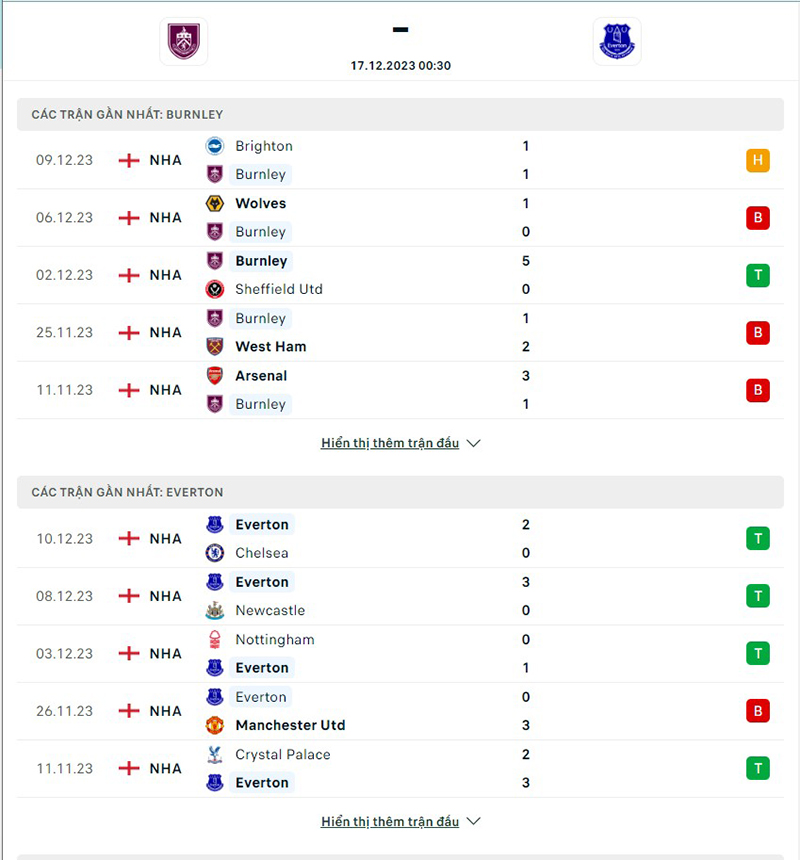This screenshot has width=800, height=860.
Task: Expand more Burnley matches with the chevron
Action: click(472, 443)
